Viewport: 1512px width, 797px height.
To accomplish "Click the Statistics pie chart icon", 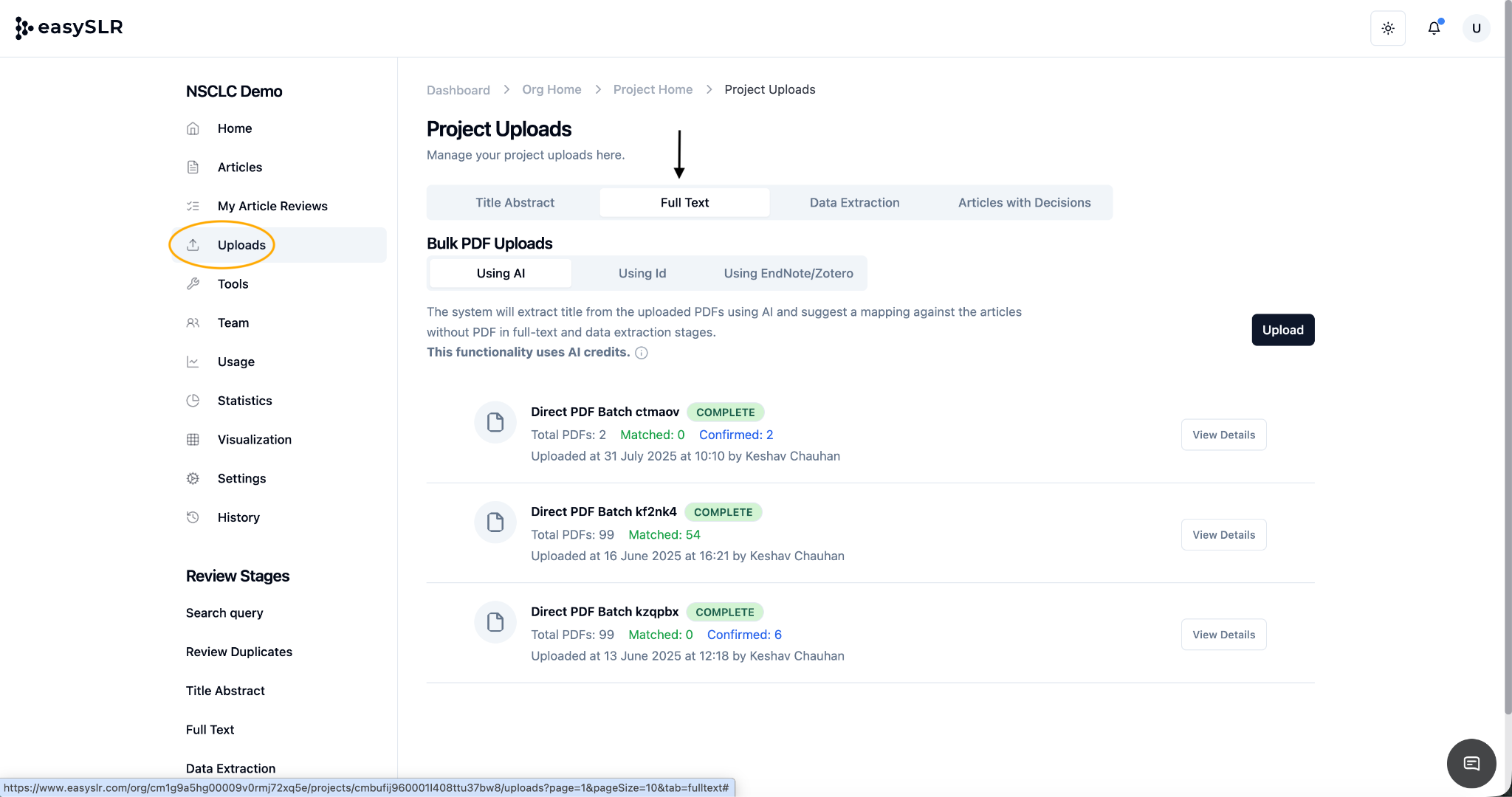I will 193,401.
